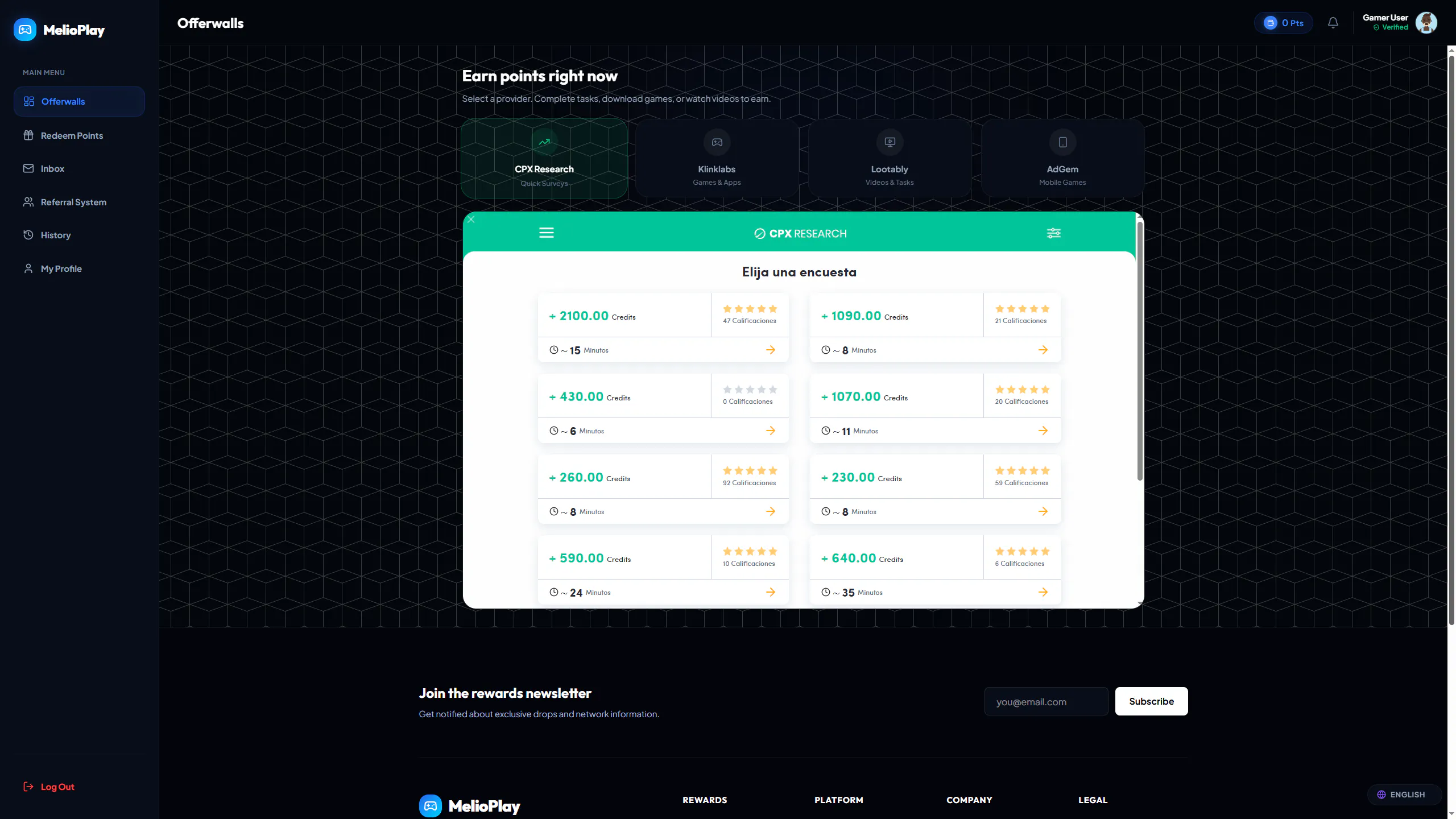
Task: Start the 260.00 Credits survey arrow
Action: point(770,511)
